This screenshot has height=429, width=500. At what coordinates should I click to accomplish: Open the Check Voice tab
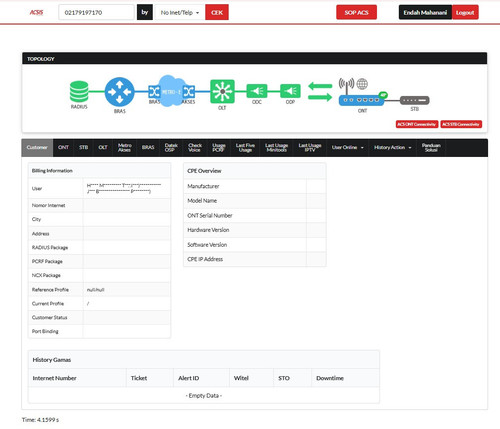(x=195, y=147)
